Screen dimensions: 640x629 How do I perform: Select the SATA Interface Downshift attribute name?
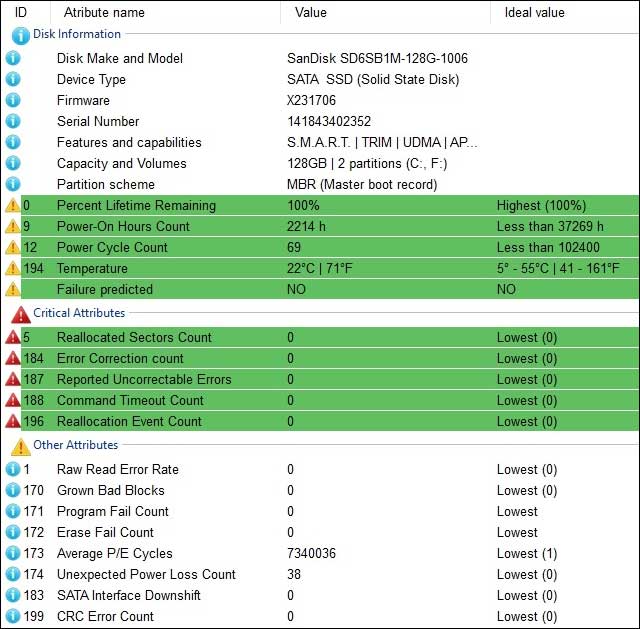(x=129, y=595)
